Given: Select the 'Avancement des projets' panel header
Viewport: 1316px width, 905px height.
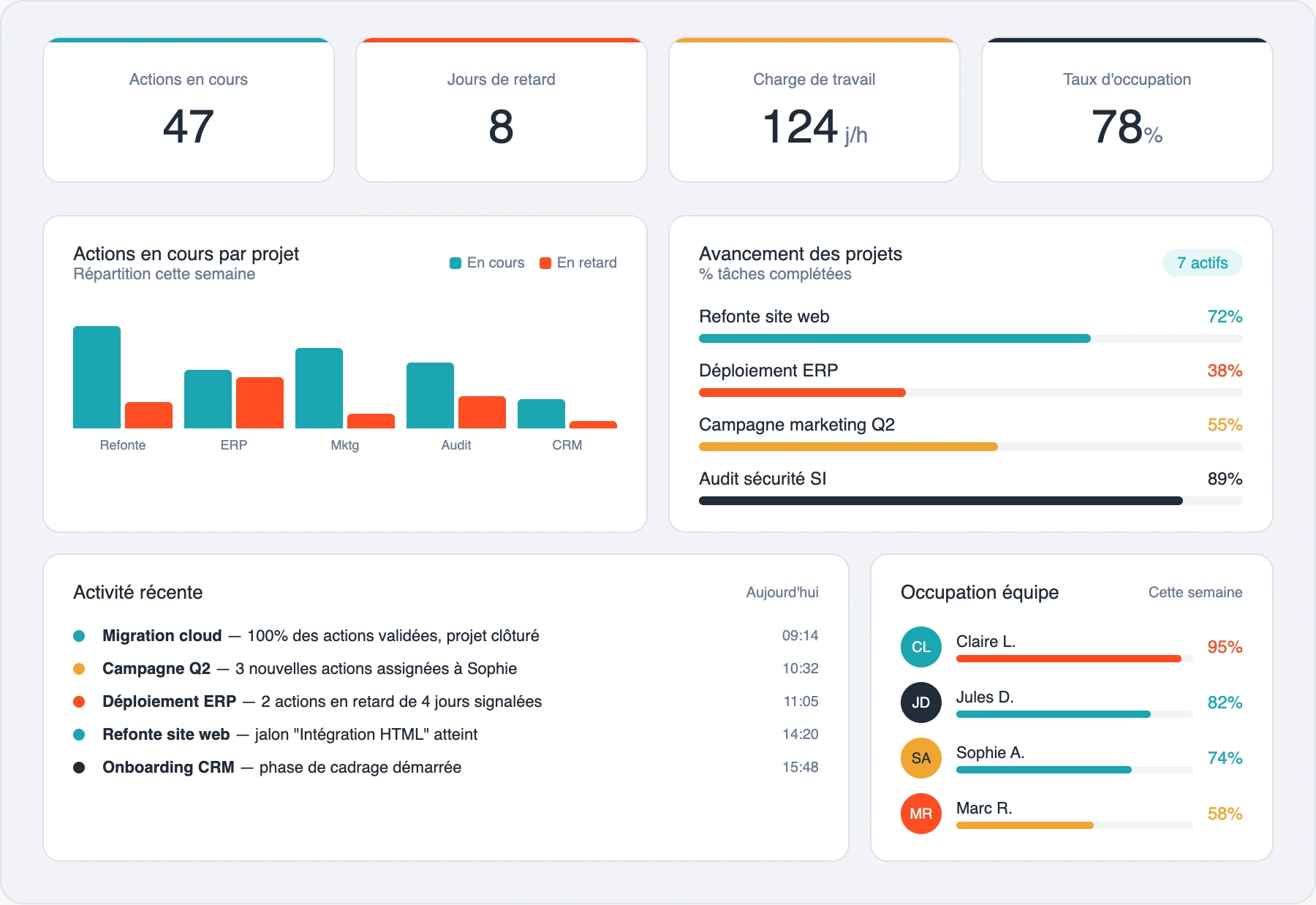Looking at the screenshot, I should click(x=800, y=254).
